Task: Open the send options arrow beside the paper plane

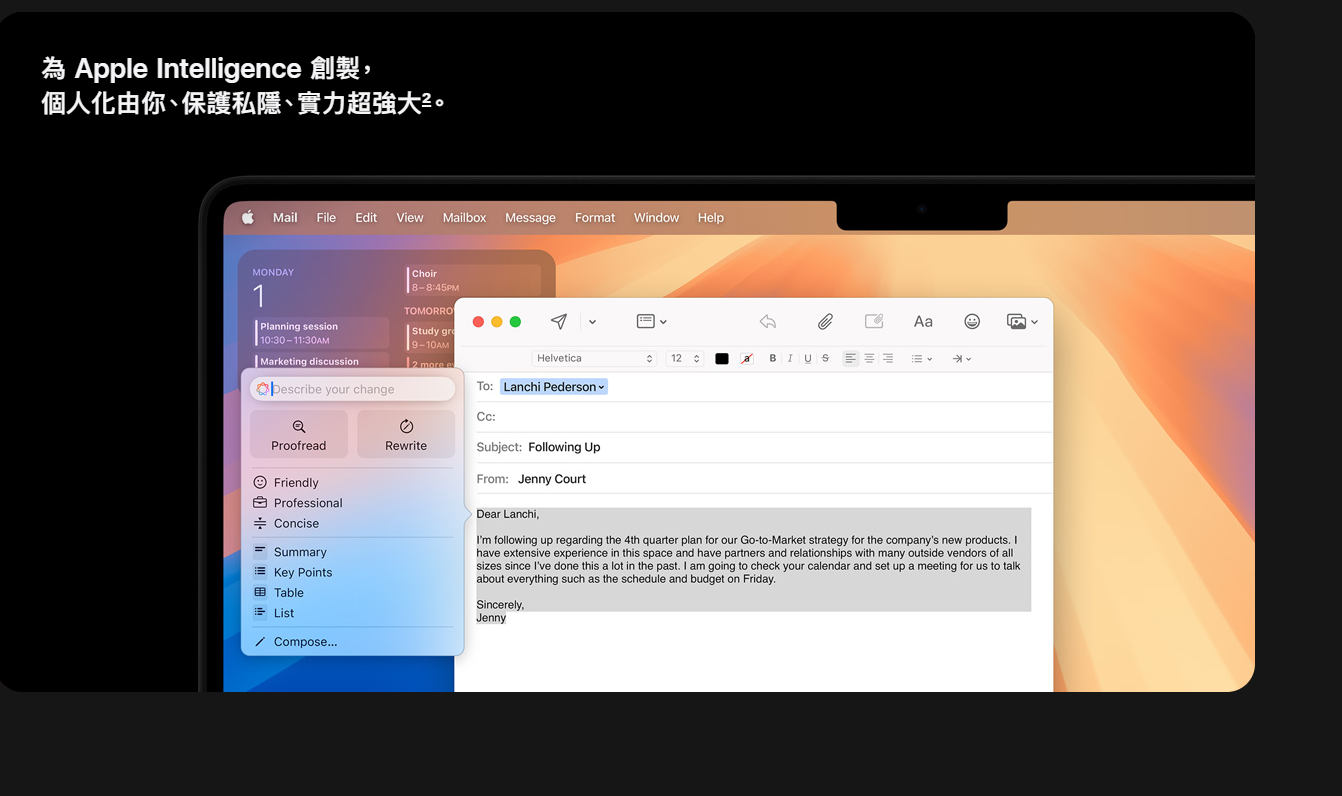Action: tap(592, 322)
